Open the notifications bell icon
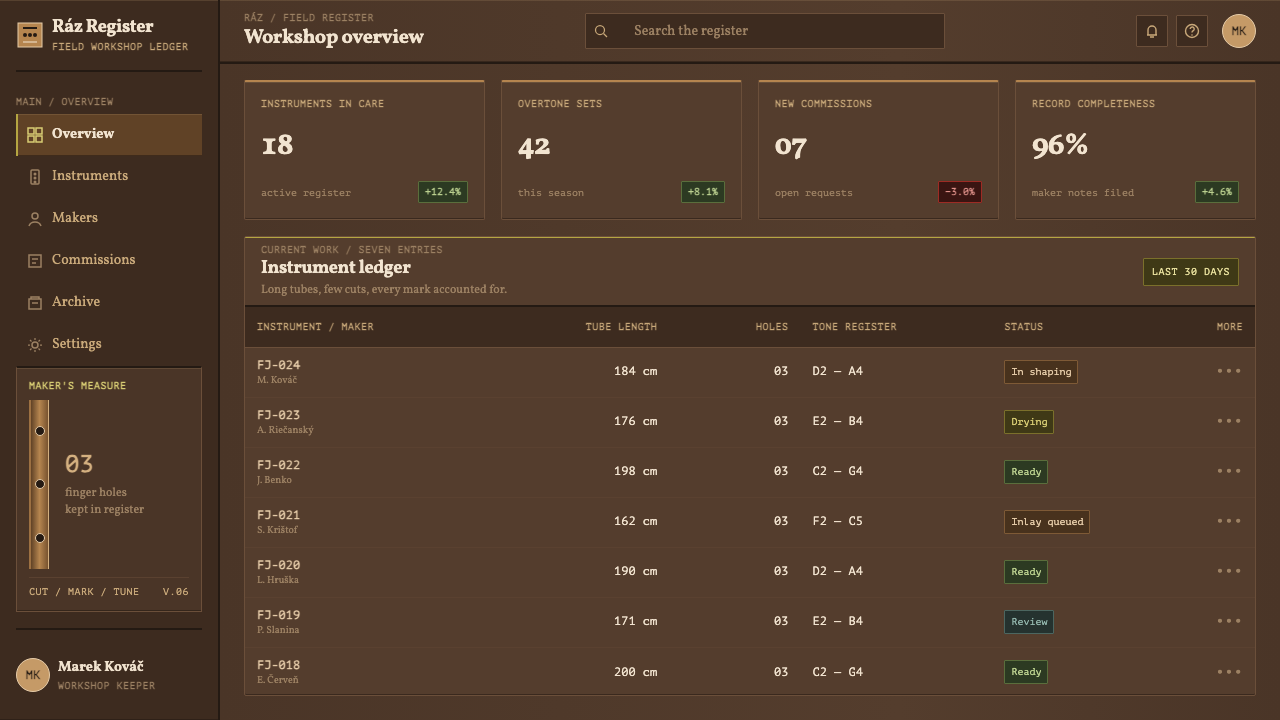Screen dimensions: 1280x720 click(1152, 31)
